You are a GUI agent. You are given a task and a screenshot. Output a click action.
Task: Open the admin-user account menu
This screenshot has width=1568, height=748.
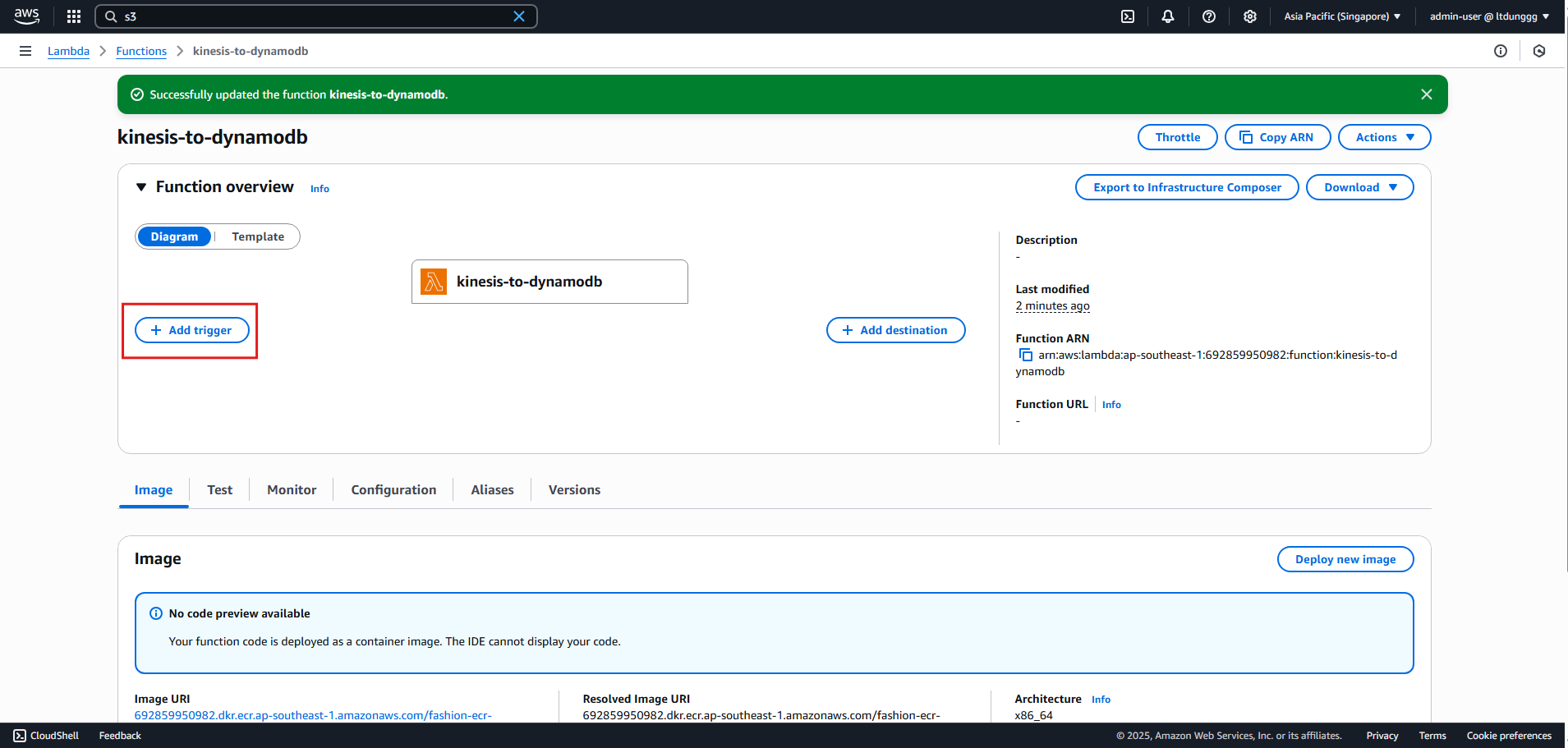(x=1489, y=16)
